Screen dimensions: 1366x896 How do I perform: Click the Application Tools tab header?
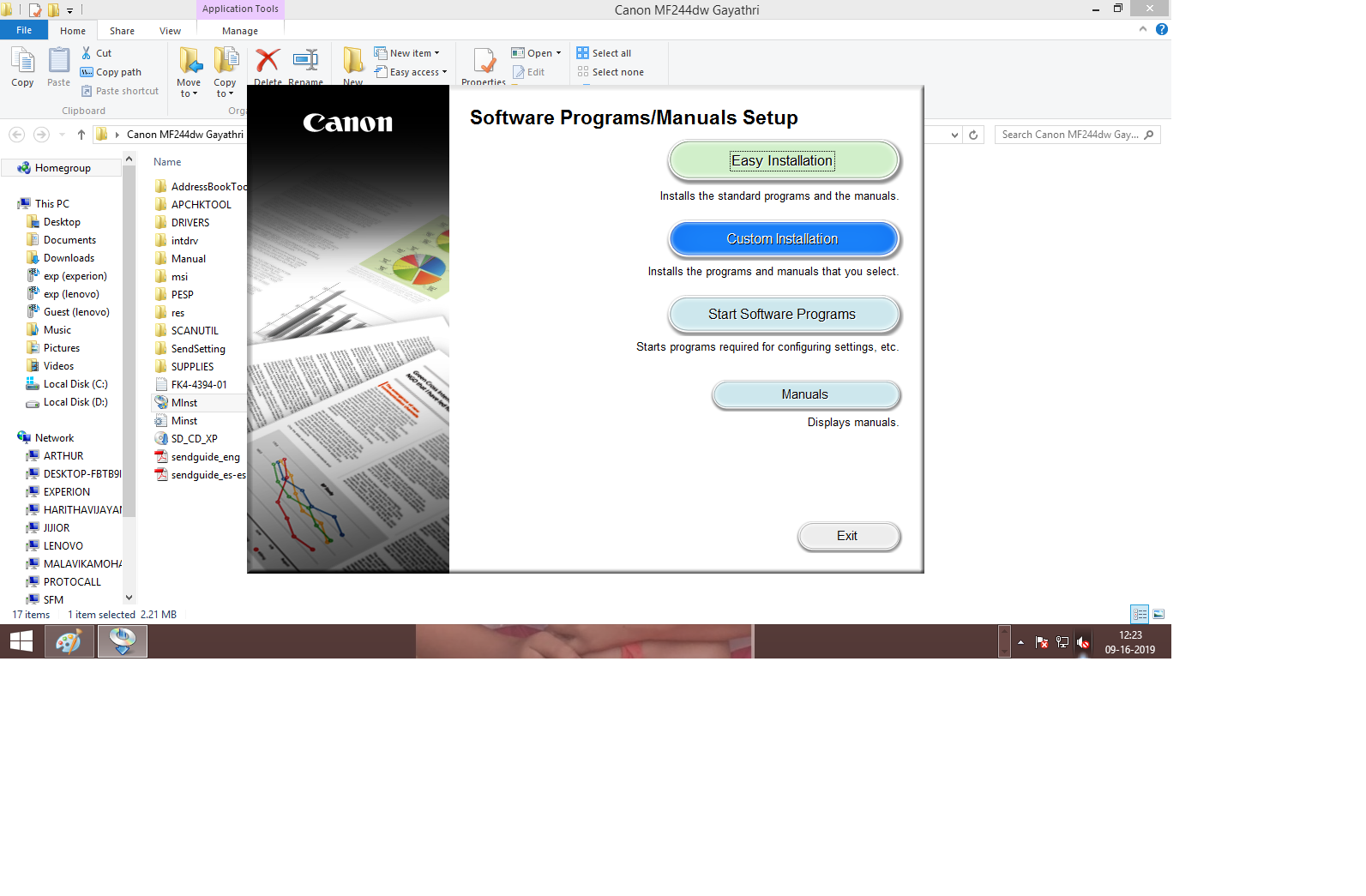point(240,9)
